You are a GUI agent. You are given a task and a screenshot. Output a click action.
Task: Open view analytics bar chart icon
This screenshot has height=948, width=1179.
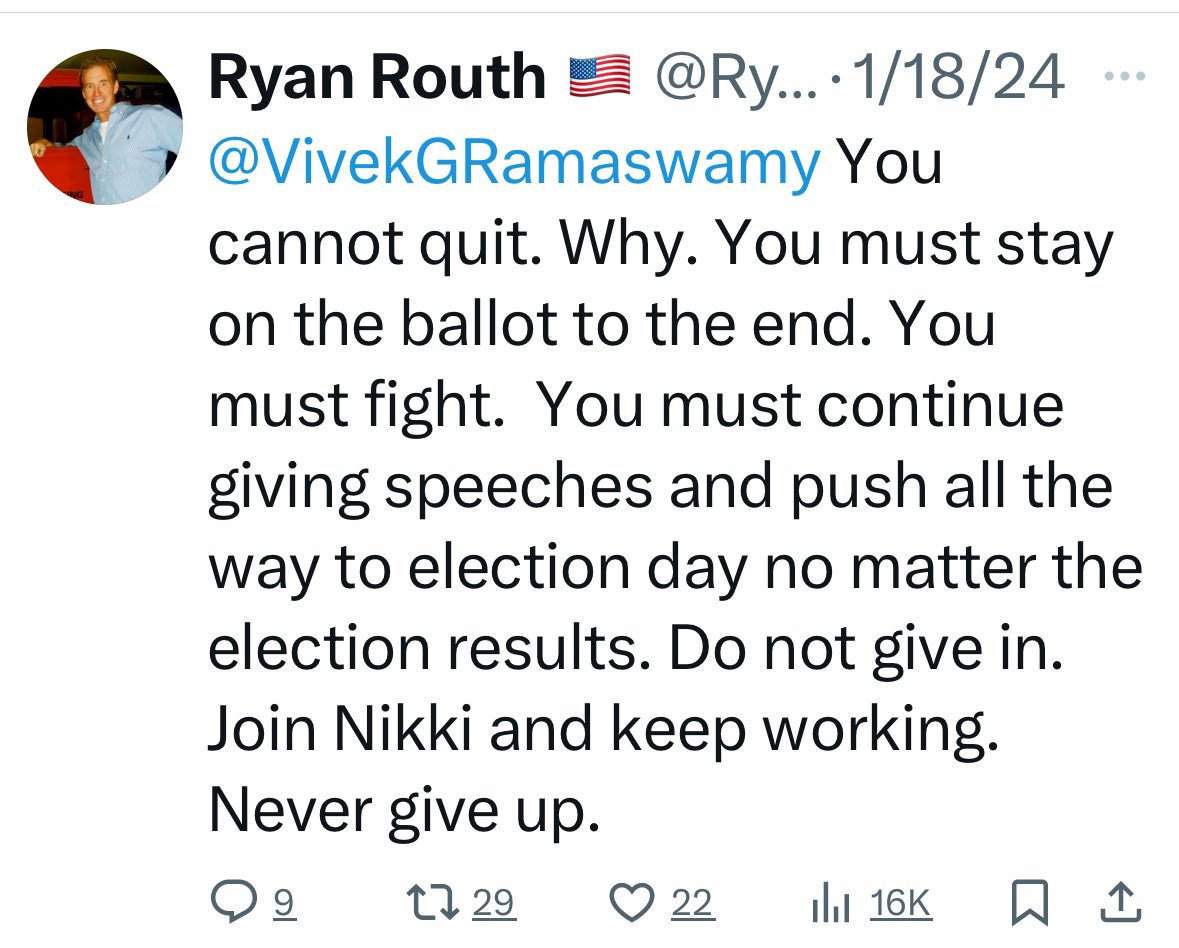(831, 904)
